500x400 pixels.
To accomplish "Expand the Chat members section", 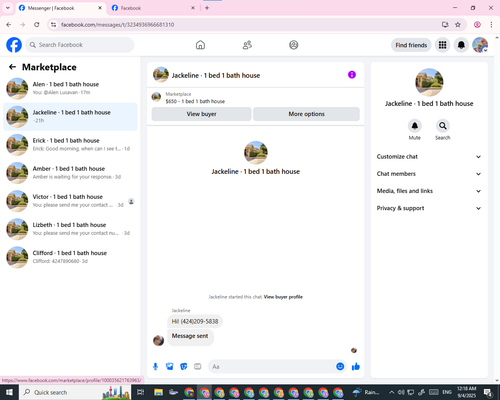I will click(429, 174).
